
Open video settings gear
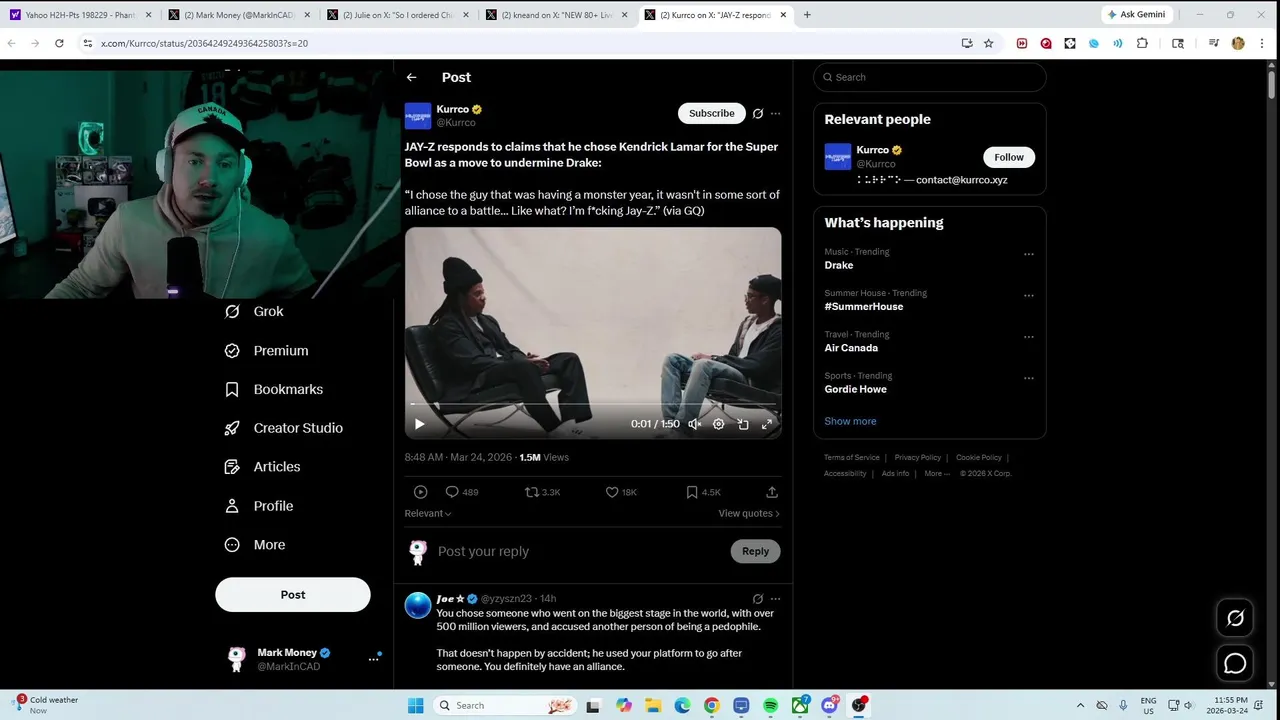(718, 424)
